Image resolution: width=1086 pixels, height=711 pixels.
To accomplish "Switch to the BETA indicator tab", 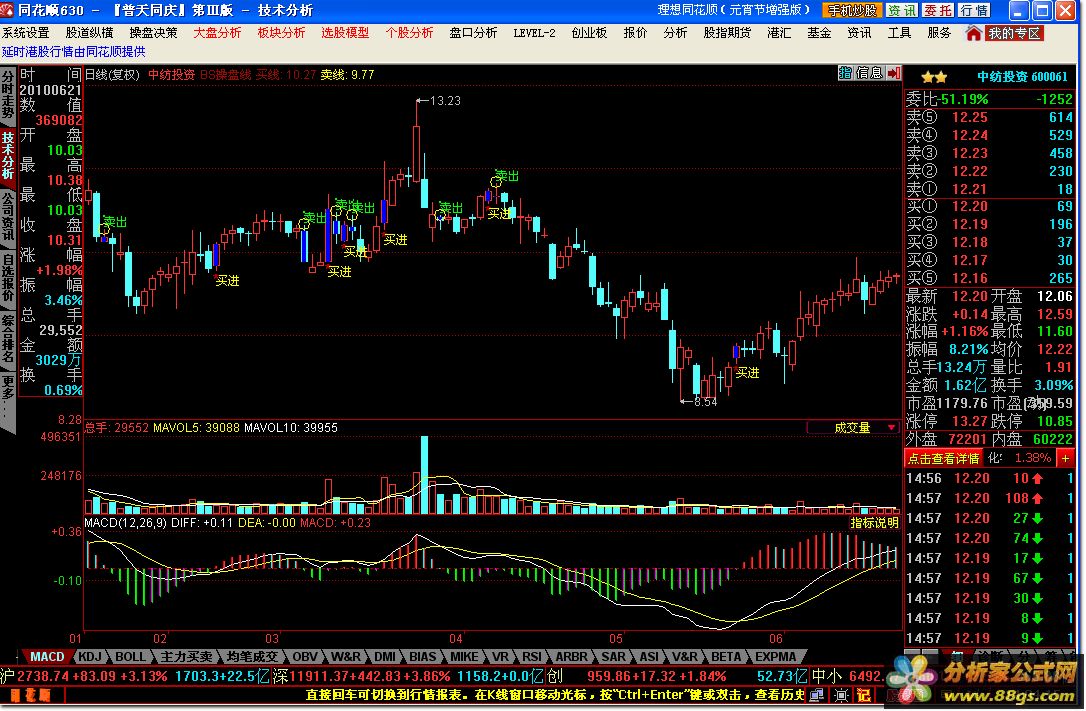I will tap(726, 656).
